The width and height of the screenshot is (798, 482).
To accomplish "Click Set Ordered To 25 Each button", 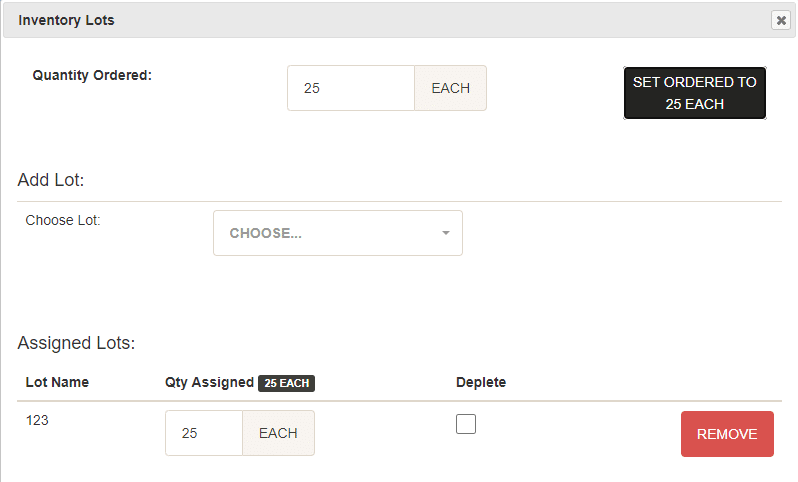I will 695,93.
